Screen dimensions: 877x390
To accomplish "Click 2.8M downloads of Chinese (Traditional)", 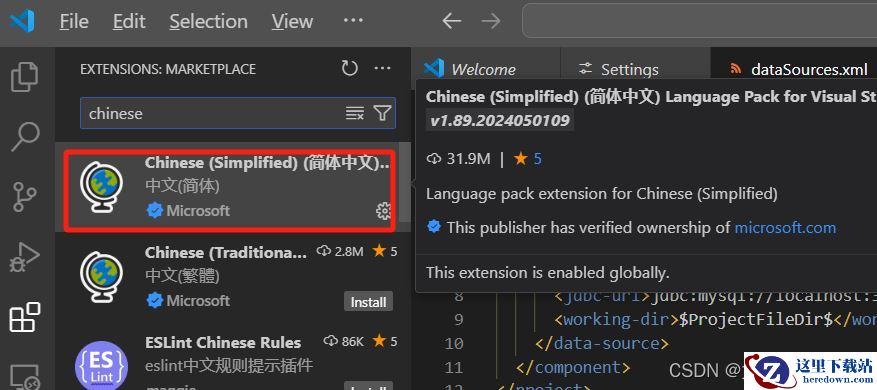I will [340, 251].
